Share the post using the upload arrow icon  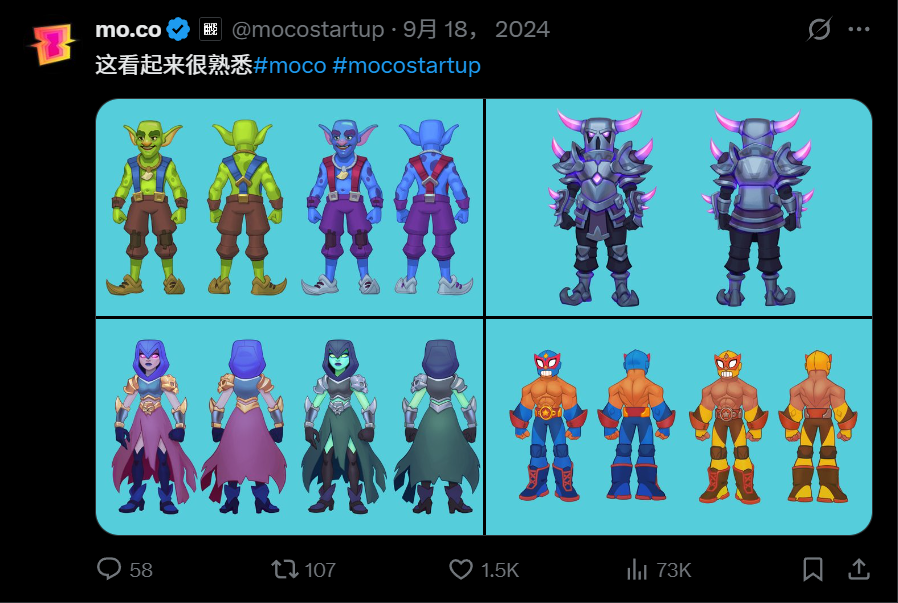(x=858, y=569)
